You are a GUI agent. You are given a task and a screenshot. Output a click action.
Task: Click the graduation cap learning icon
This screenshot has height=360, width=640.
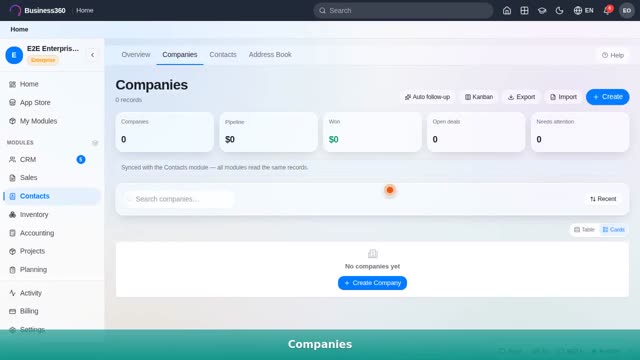[x=542, y=11]
